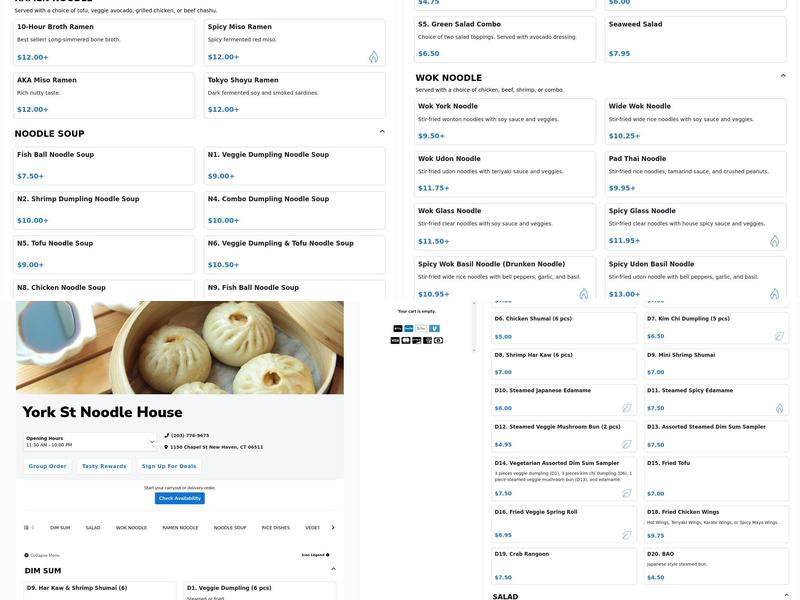Toggle Collapse Menu
This screenshot has height=600, width=800.
tap(42, 555)
